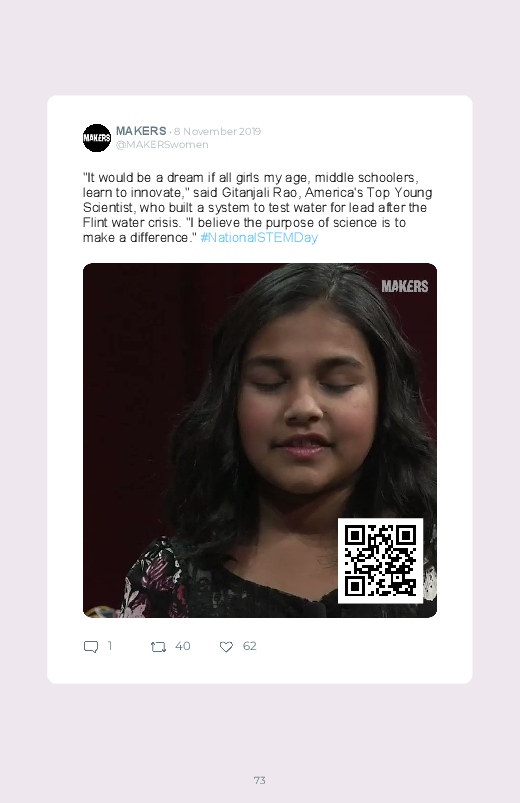Click the like count of 62
520x803 pixels.
pyautogui.click(x=249, y=646)
